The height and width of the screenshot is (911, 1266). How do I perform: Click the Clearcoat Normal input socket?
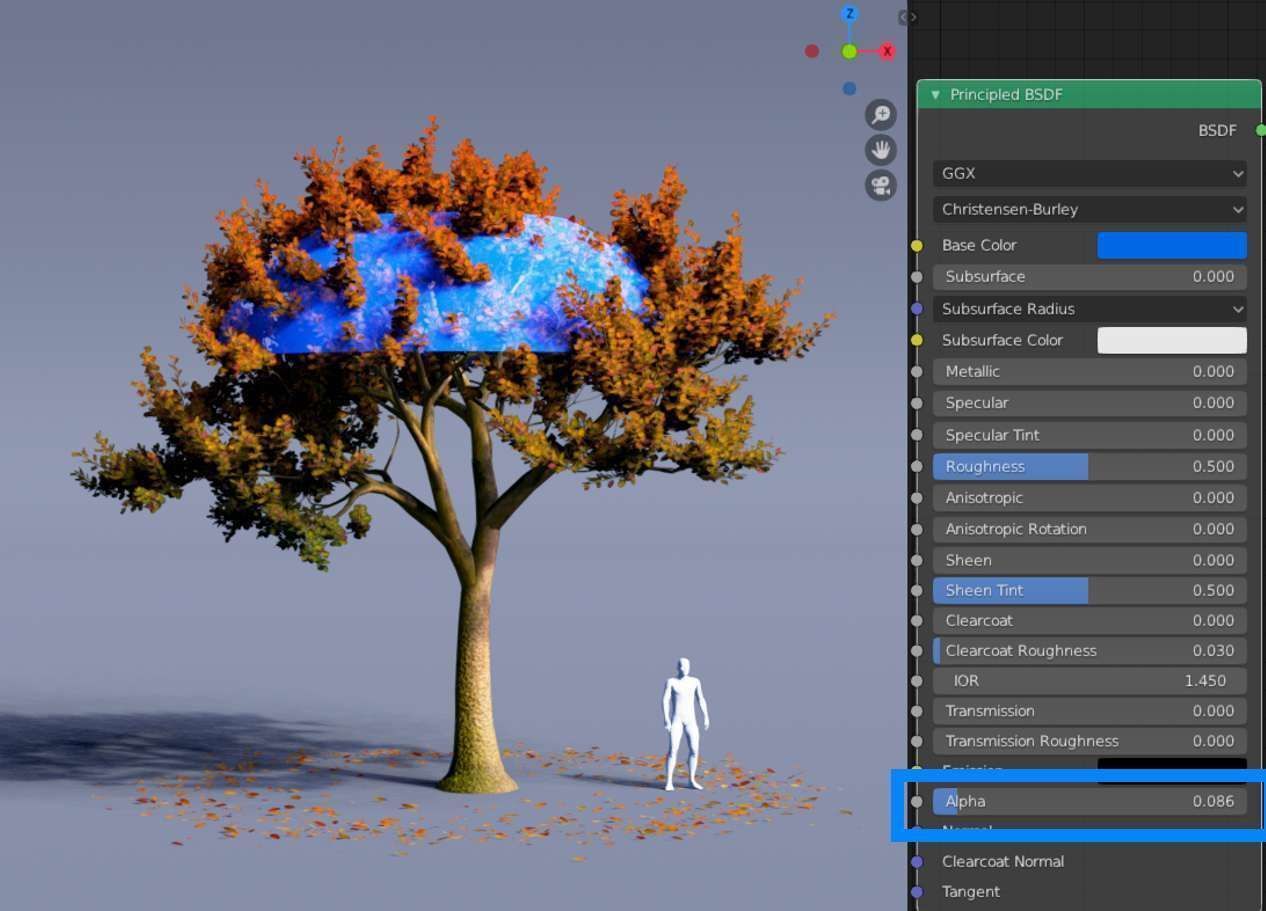click(917, 861)
